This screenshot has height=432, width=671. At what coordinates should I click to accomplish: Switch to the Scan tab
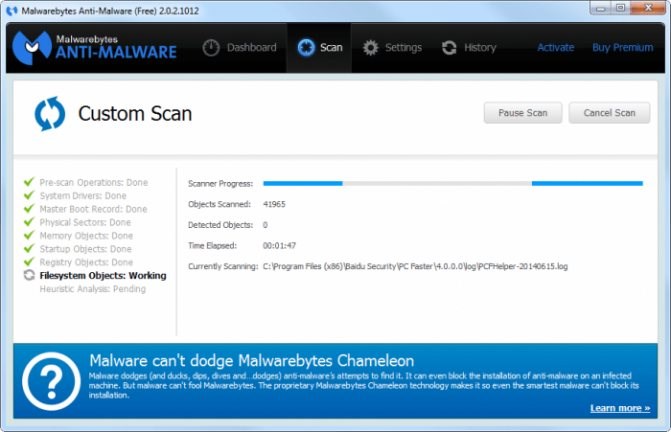point(319,47)
